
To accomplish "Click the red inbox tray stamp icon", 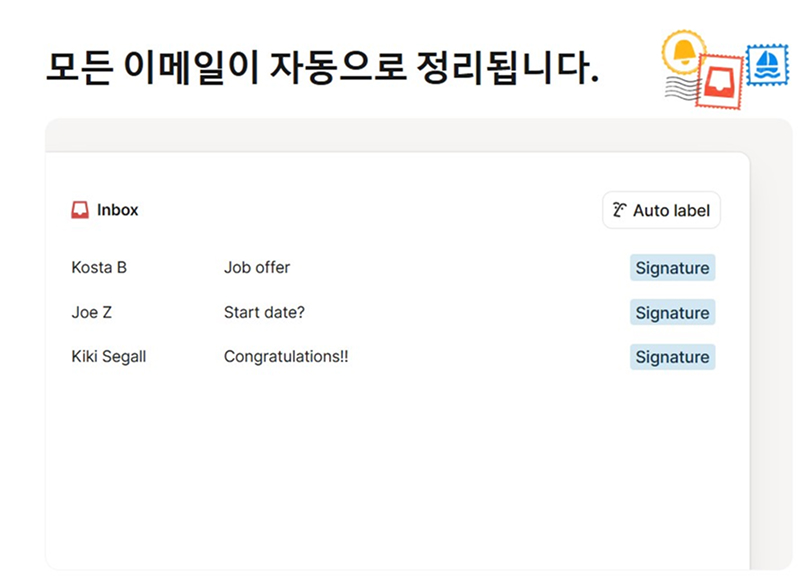I will click(720, 81).
